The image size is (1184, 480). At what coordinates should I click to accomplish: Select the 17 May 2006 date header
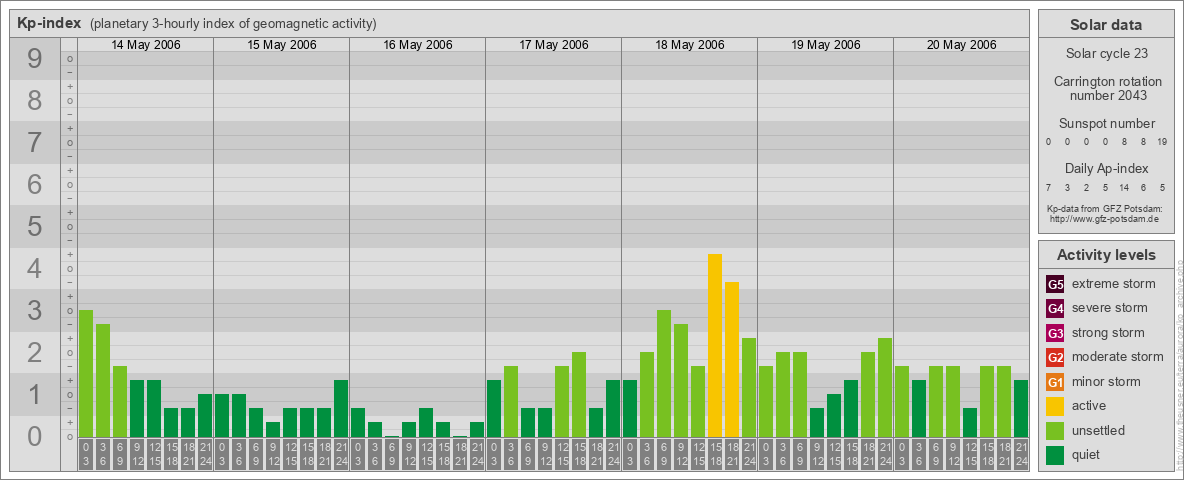pos(554,45)
